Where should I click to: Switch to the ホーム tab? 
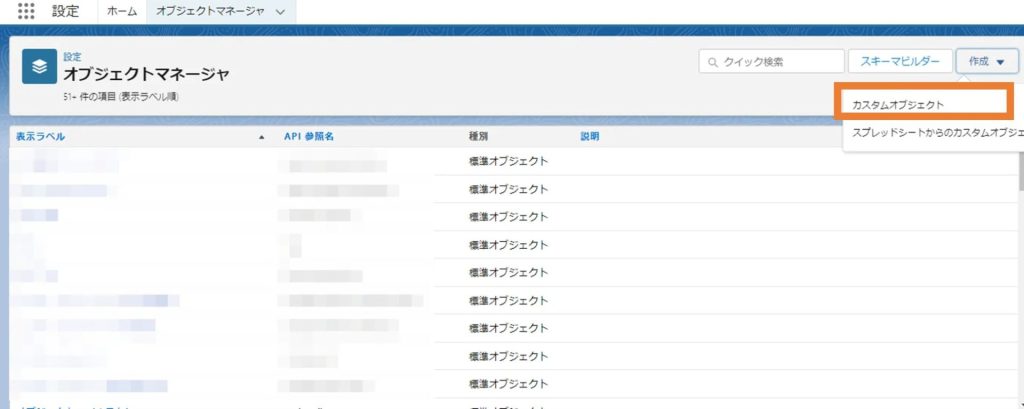(x=122, y=12)
